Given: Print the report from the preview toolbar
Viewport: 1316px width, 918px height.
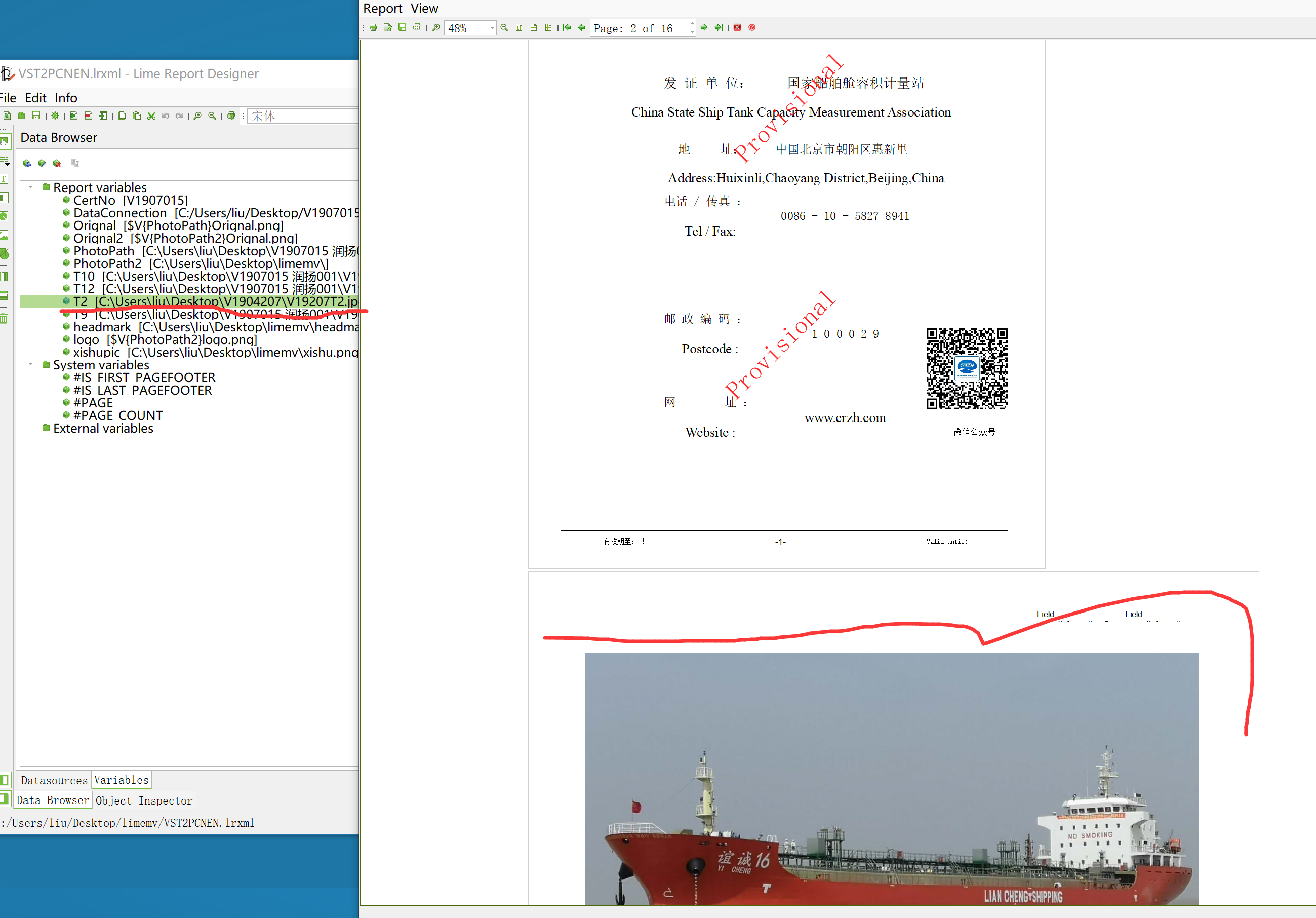Looking at the screenshot, I should (373, 27).
